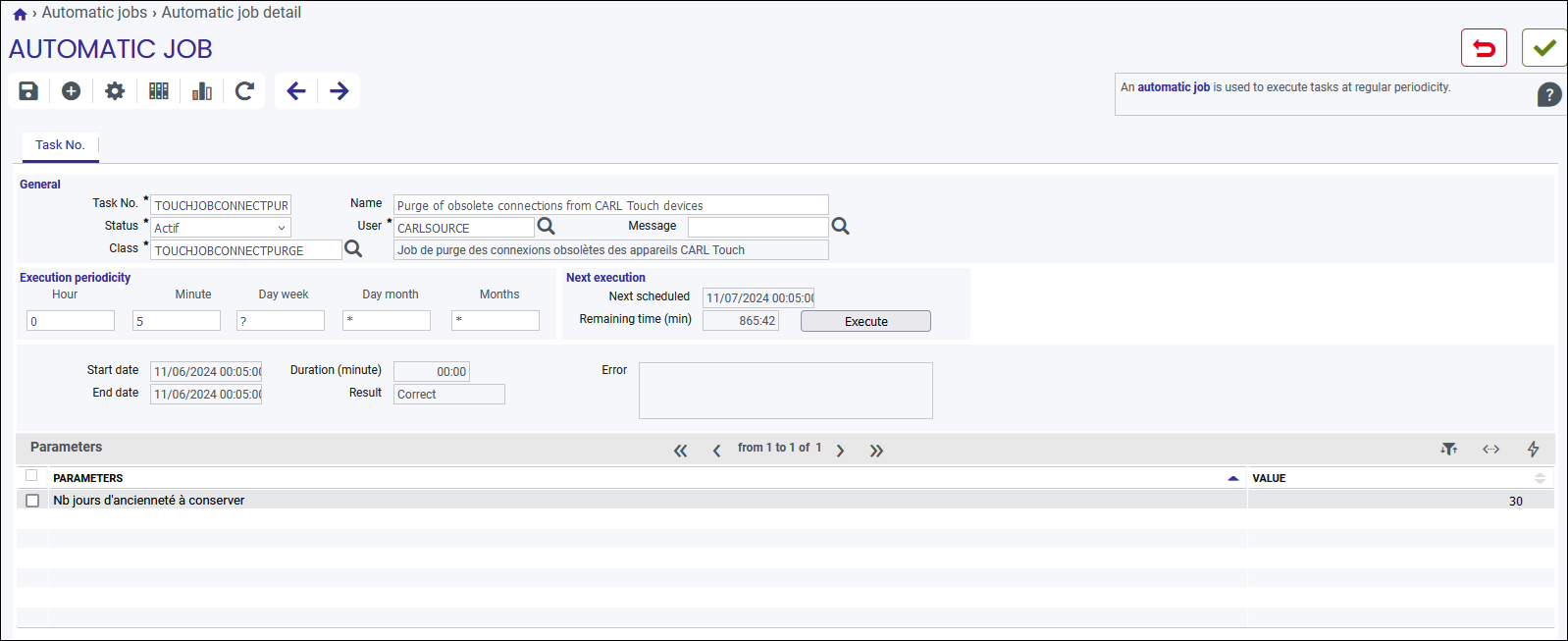Click the add new plus icon
Screen dimensions: 1568x641
coord(72,91)
